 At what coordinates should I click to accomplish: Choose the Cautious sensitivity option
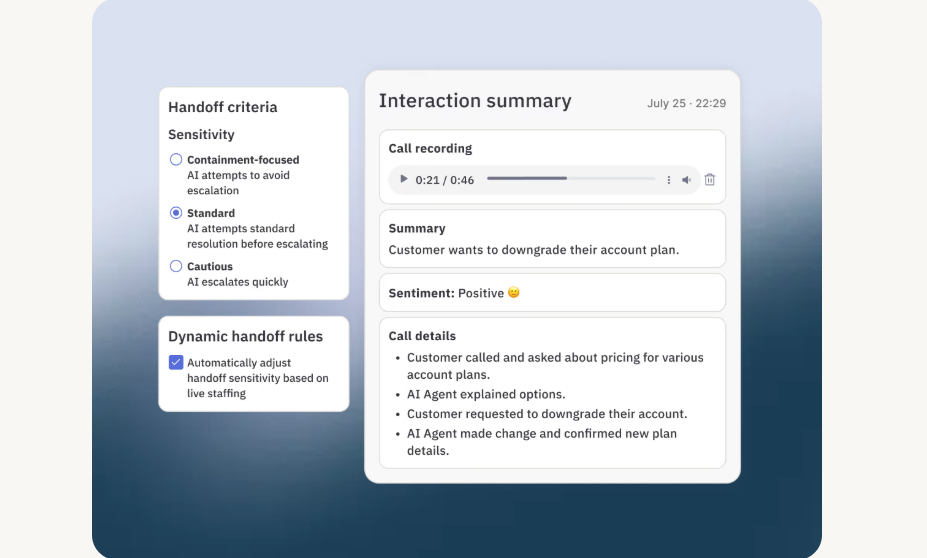click(176, 266)
